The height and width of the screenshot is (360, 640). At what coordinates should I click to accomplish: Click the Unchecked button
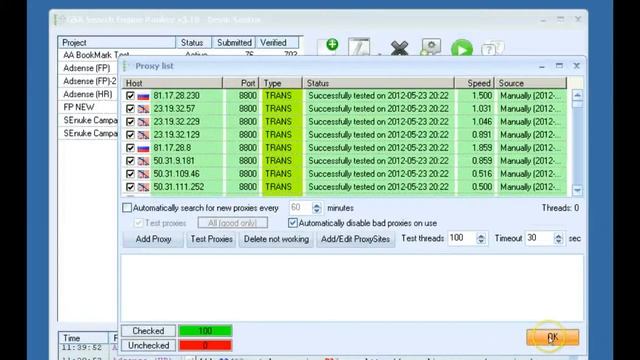[149, 345]
